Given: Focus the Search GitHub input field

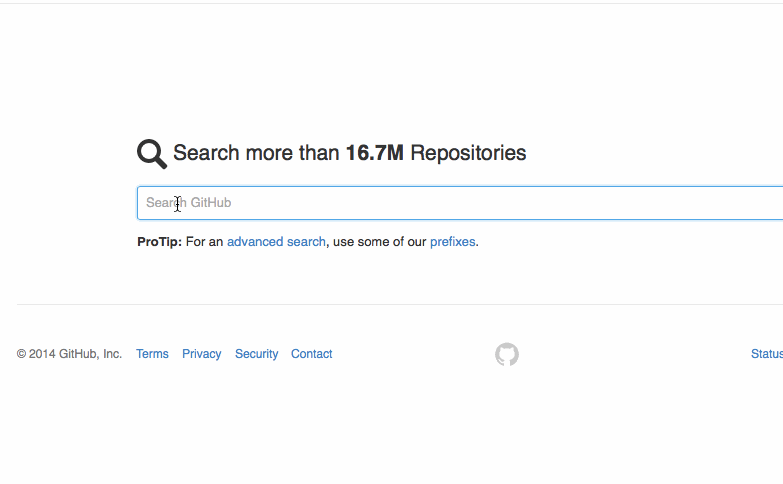Looking at the screenshot, I should tap(460, 203).
